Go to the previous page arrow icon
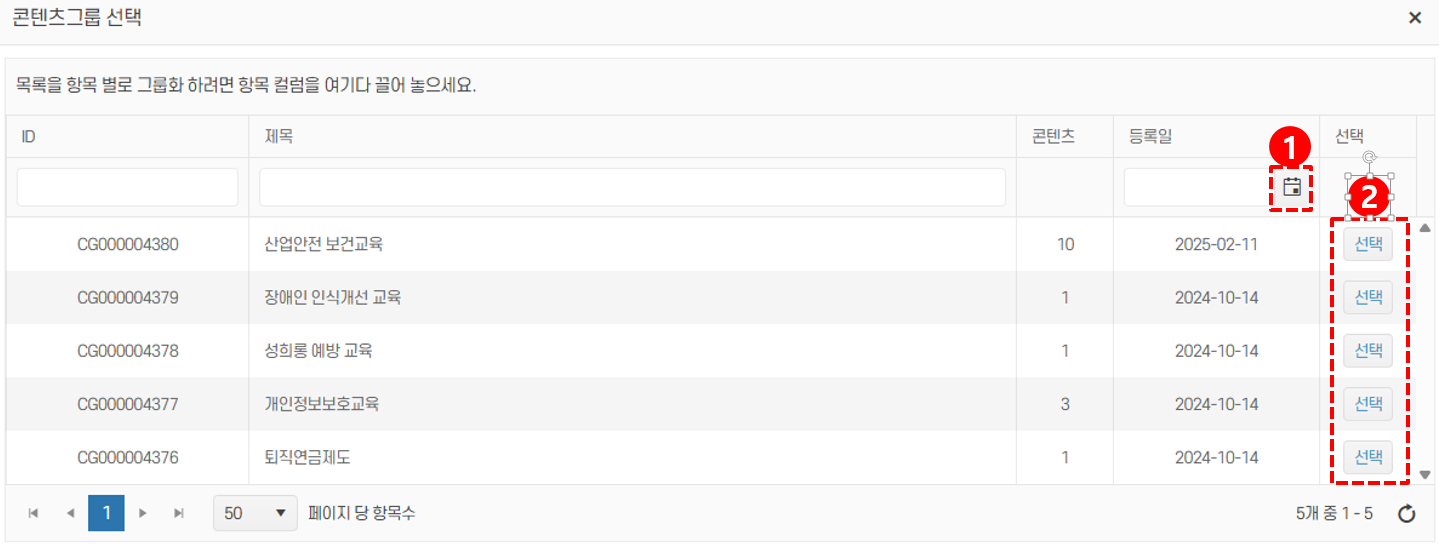 click(x=70, y=514)
